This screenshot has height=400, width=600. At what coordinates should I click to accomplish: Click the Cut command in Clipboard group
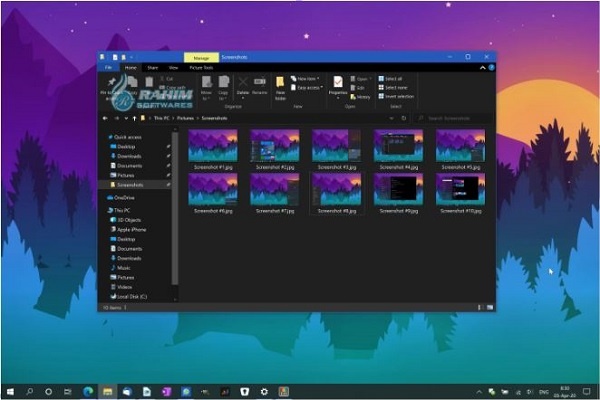coord(167,78)
